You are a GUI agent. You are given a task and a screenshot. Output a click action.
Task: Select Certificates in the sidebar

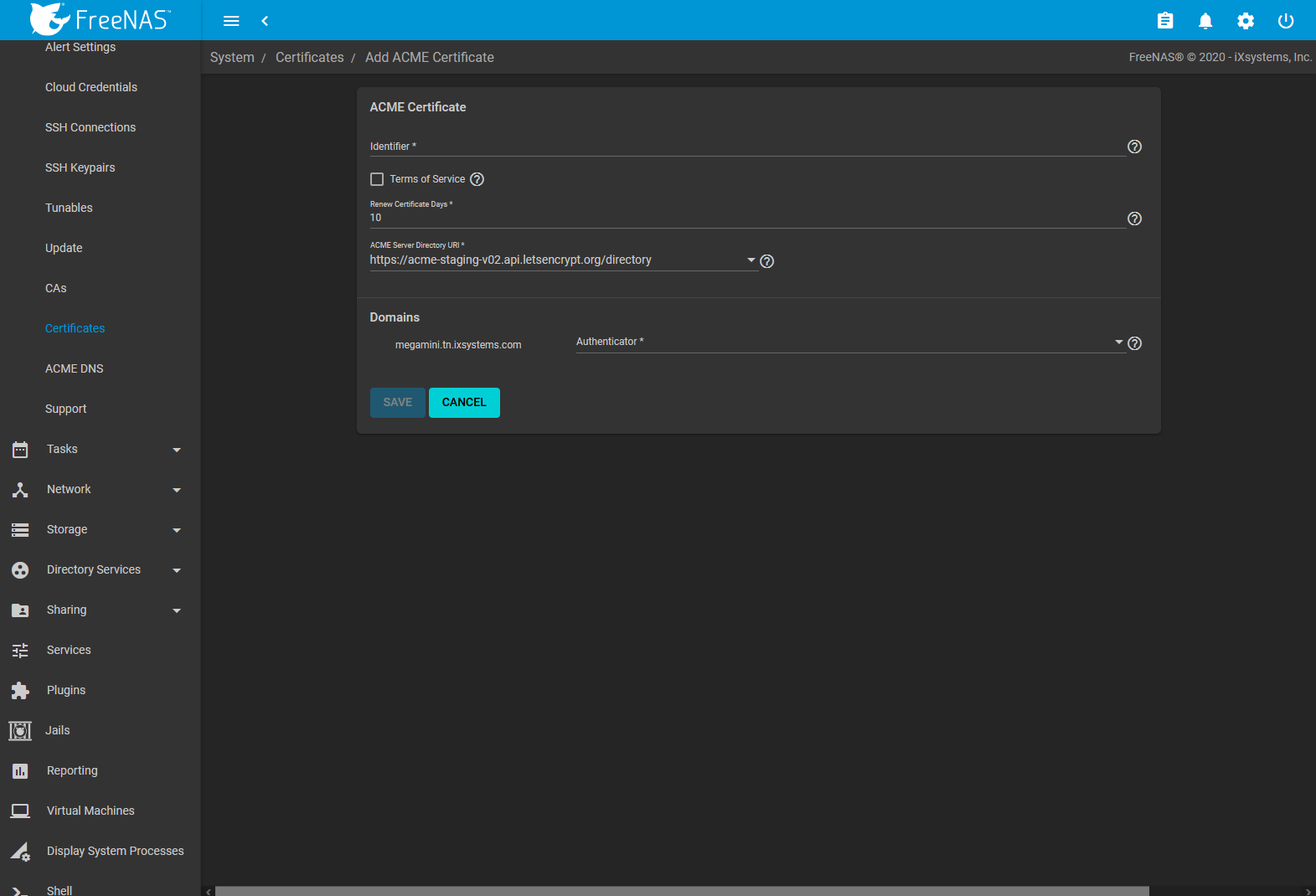click(75, 328)
